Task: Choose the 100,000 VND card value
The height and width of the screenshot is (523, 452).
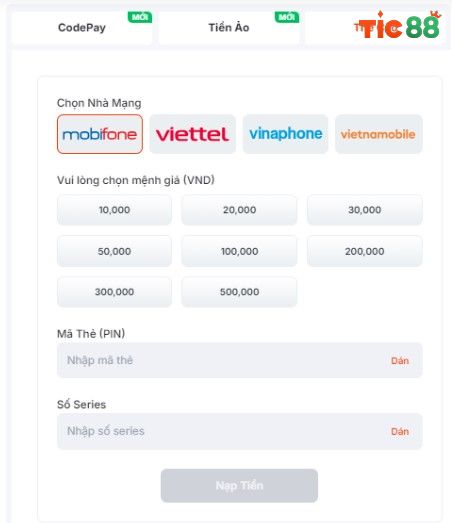Action: pos(239,251)
